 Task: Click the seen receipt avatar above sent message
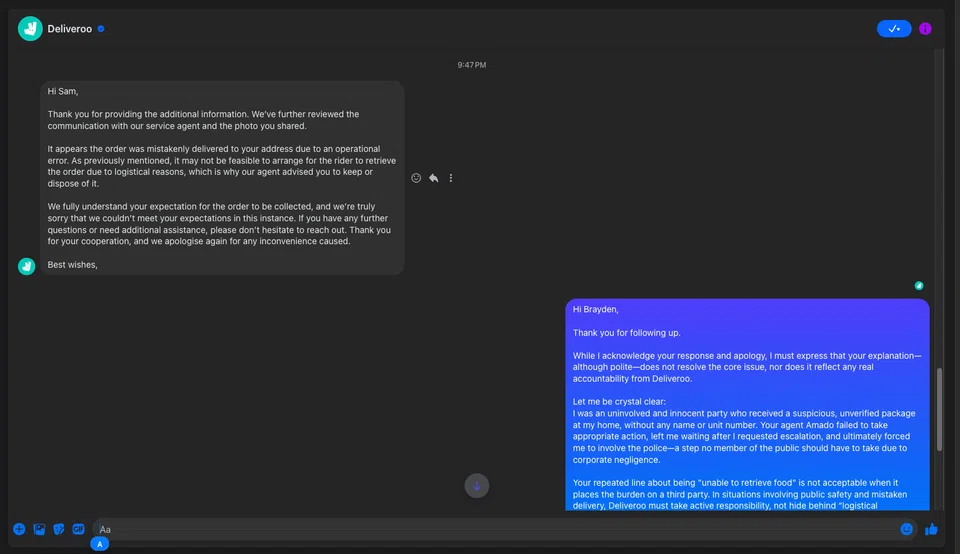919,286
